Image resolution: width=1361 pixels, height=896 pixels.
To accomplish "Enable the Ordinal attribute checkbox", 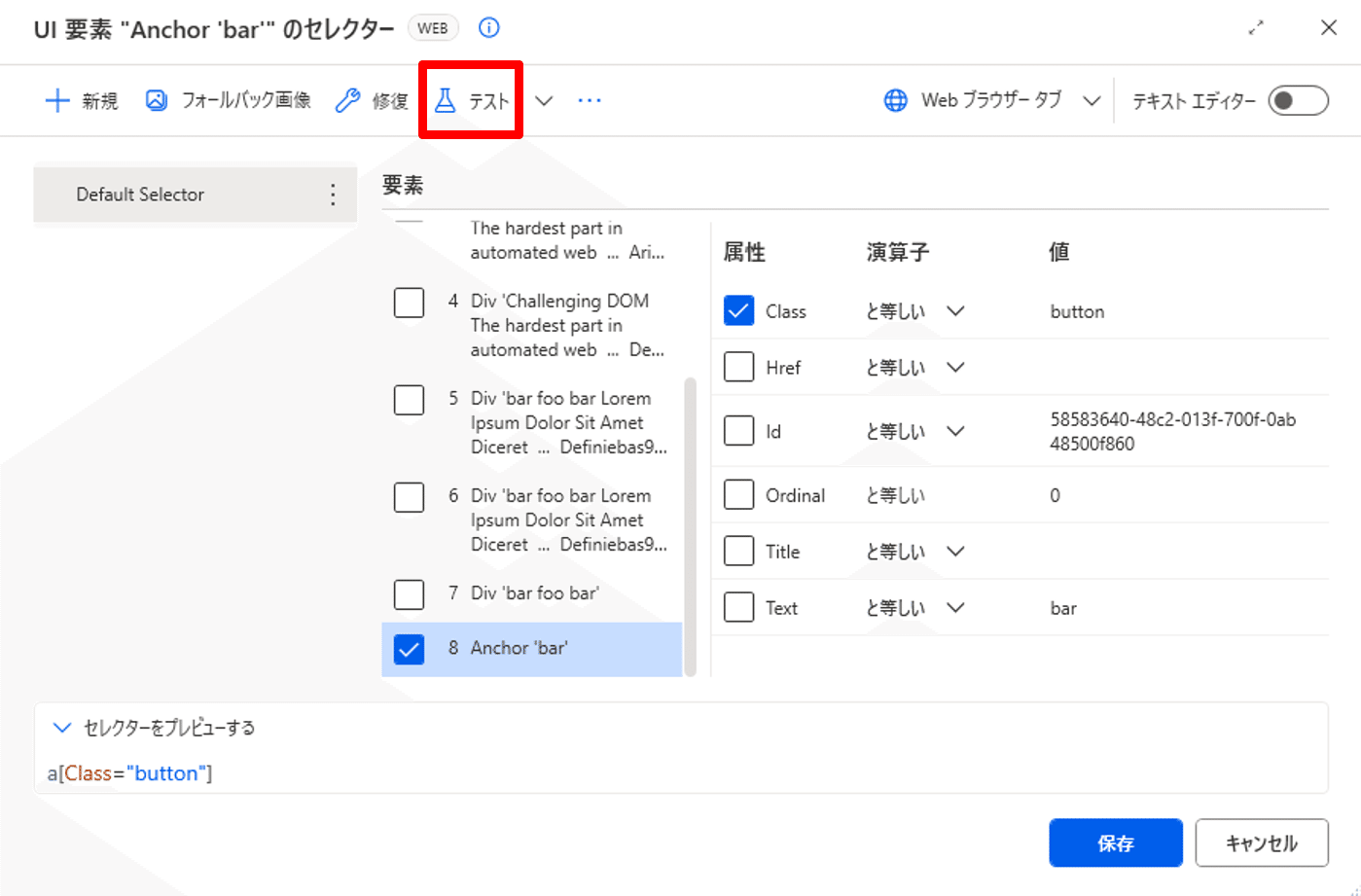I will 739,495.
